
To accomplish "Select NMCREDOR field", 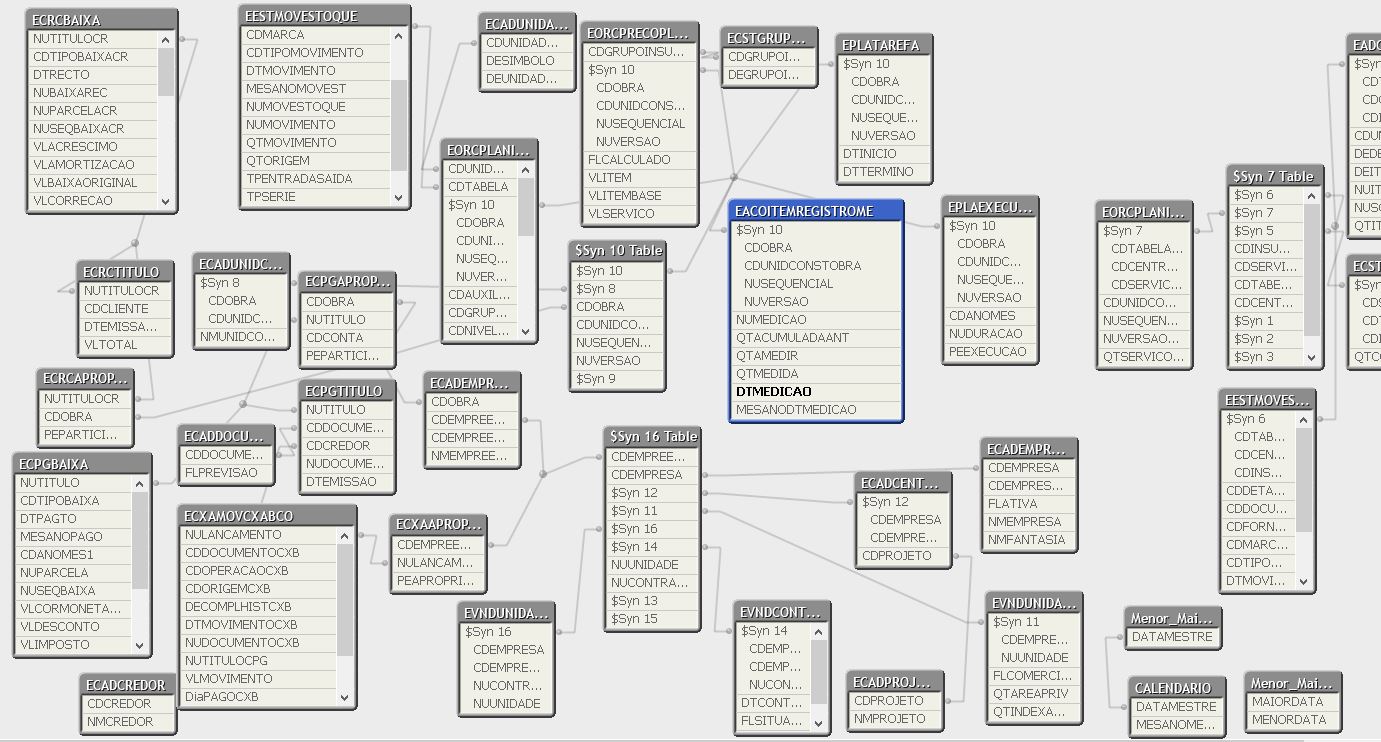I will click(127, 722).
